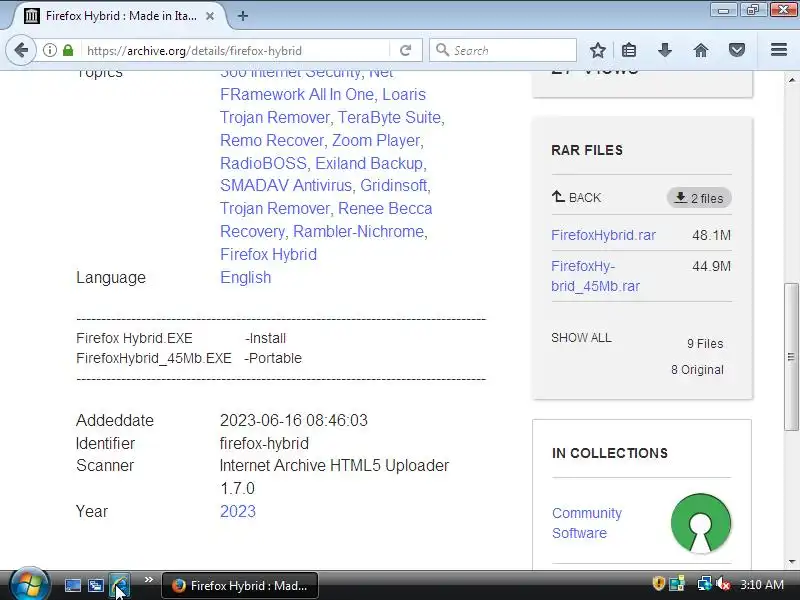Click the 48.1M file size text

(x=711, y=235)
